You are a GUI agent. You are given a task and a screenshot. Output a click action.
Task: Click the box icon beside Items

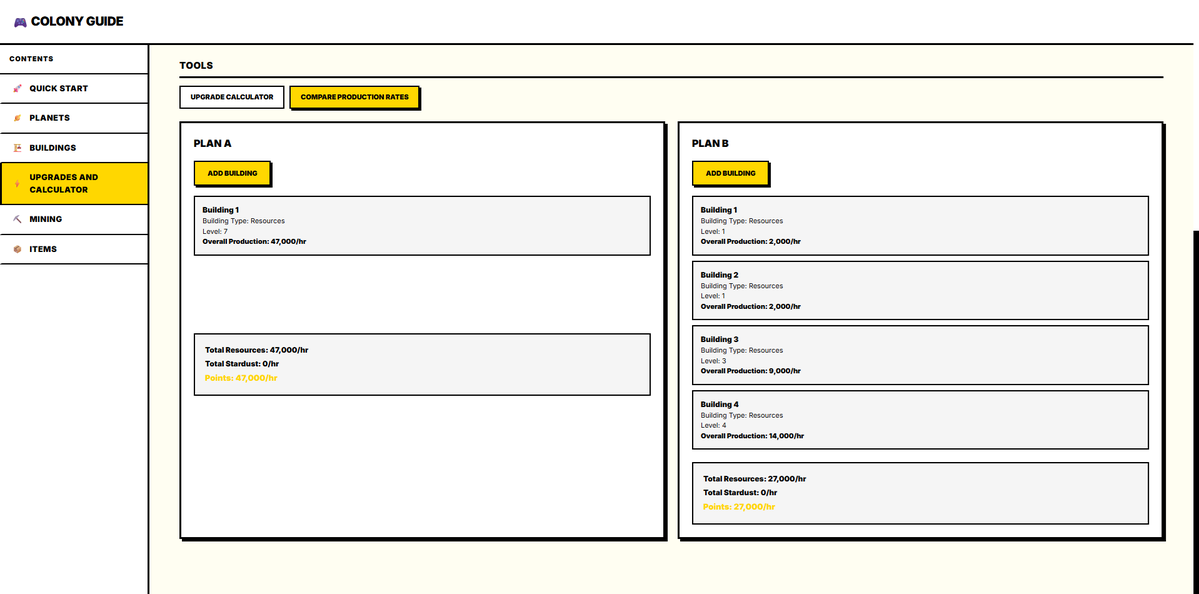(17, 249)
